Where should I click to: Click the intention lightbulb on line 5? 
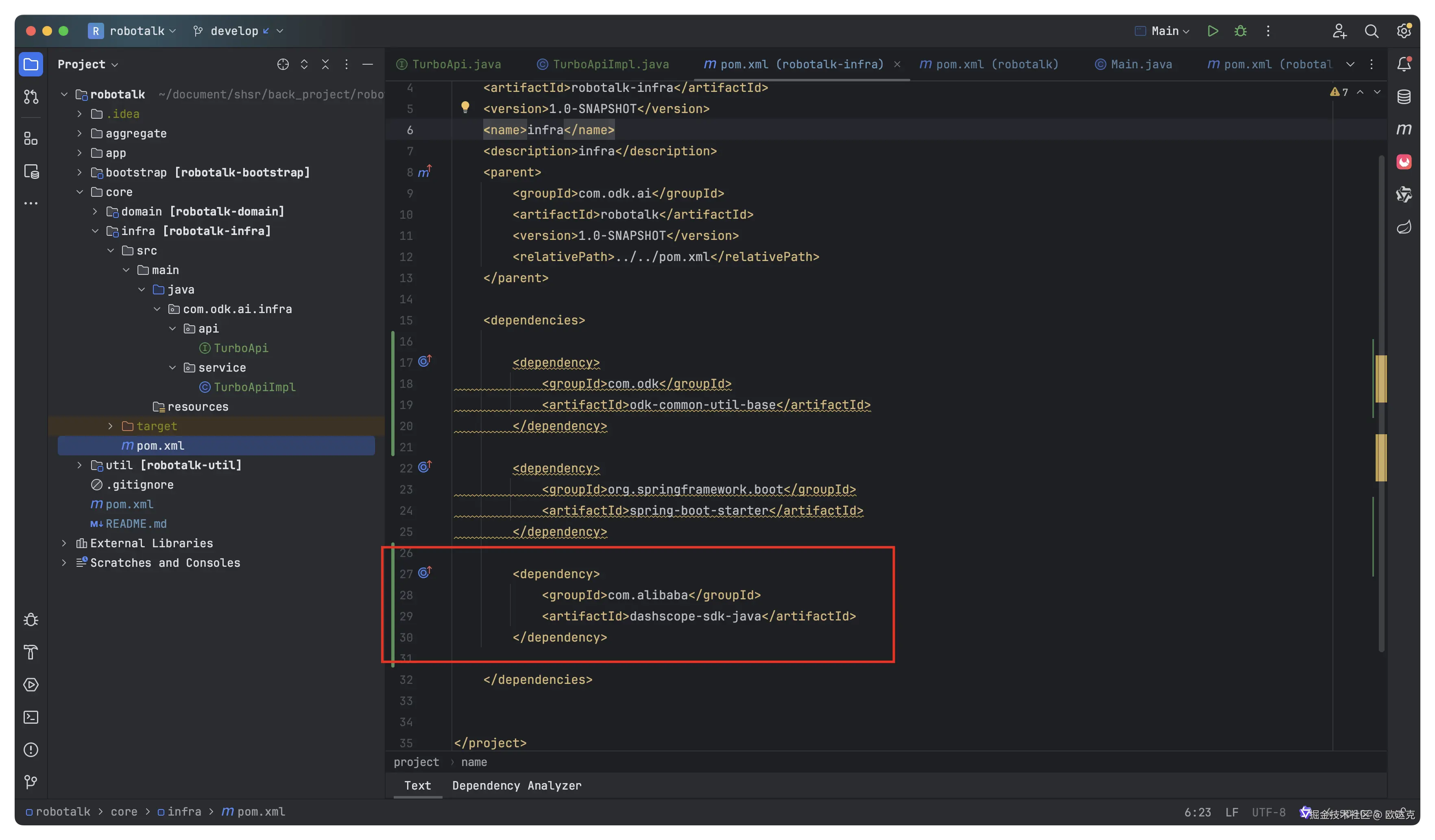click(x=465, y=107)
